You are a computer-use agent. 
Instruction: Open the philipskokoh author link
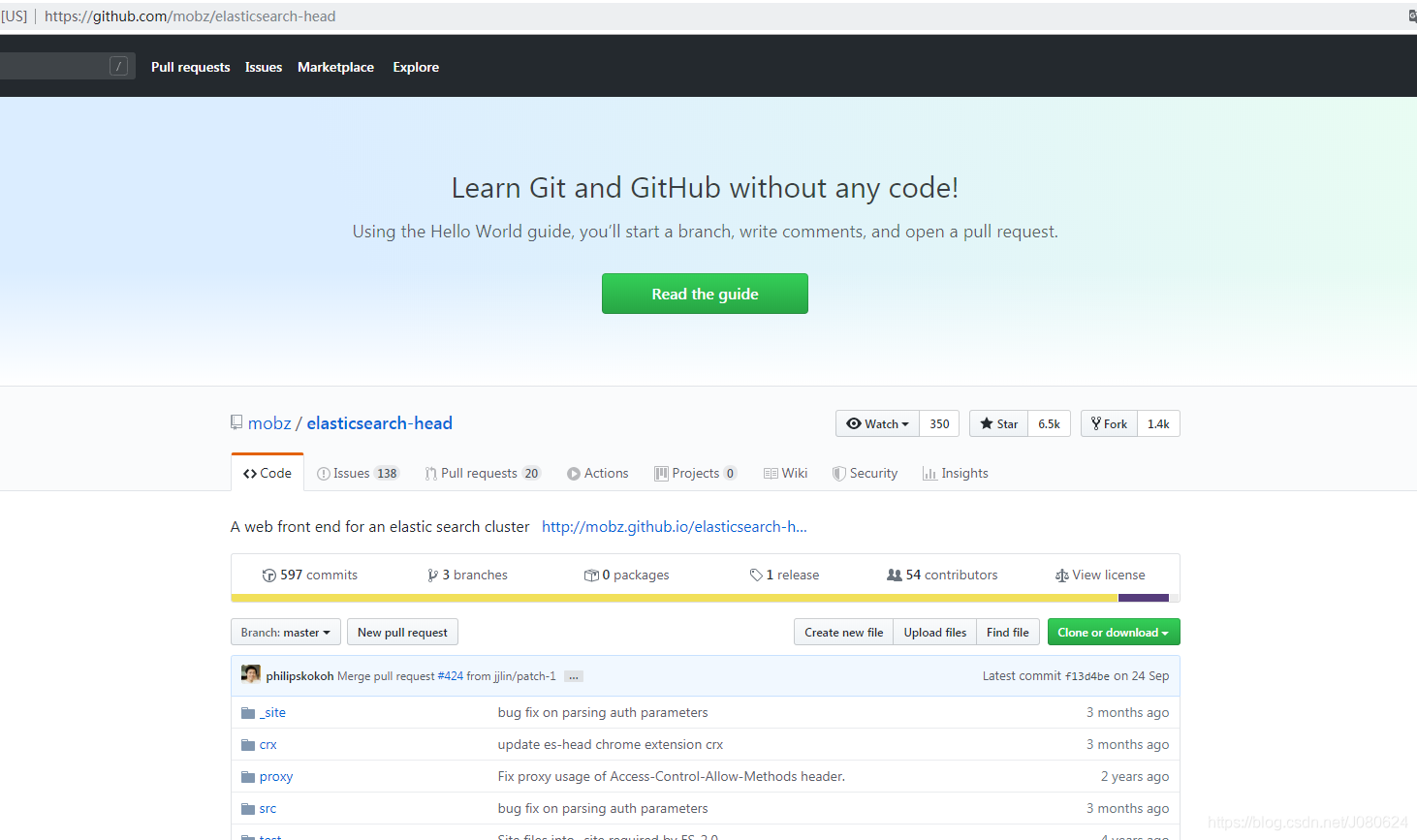pyautogui.click(x=299, y=676)
